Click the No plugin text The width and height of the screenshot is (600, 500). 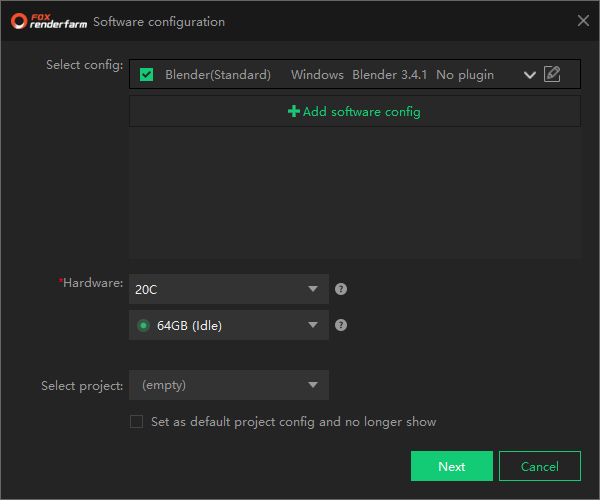point(465,75)
